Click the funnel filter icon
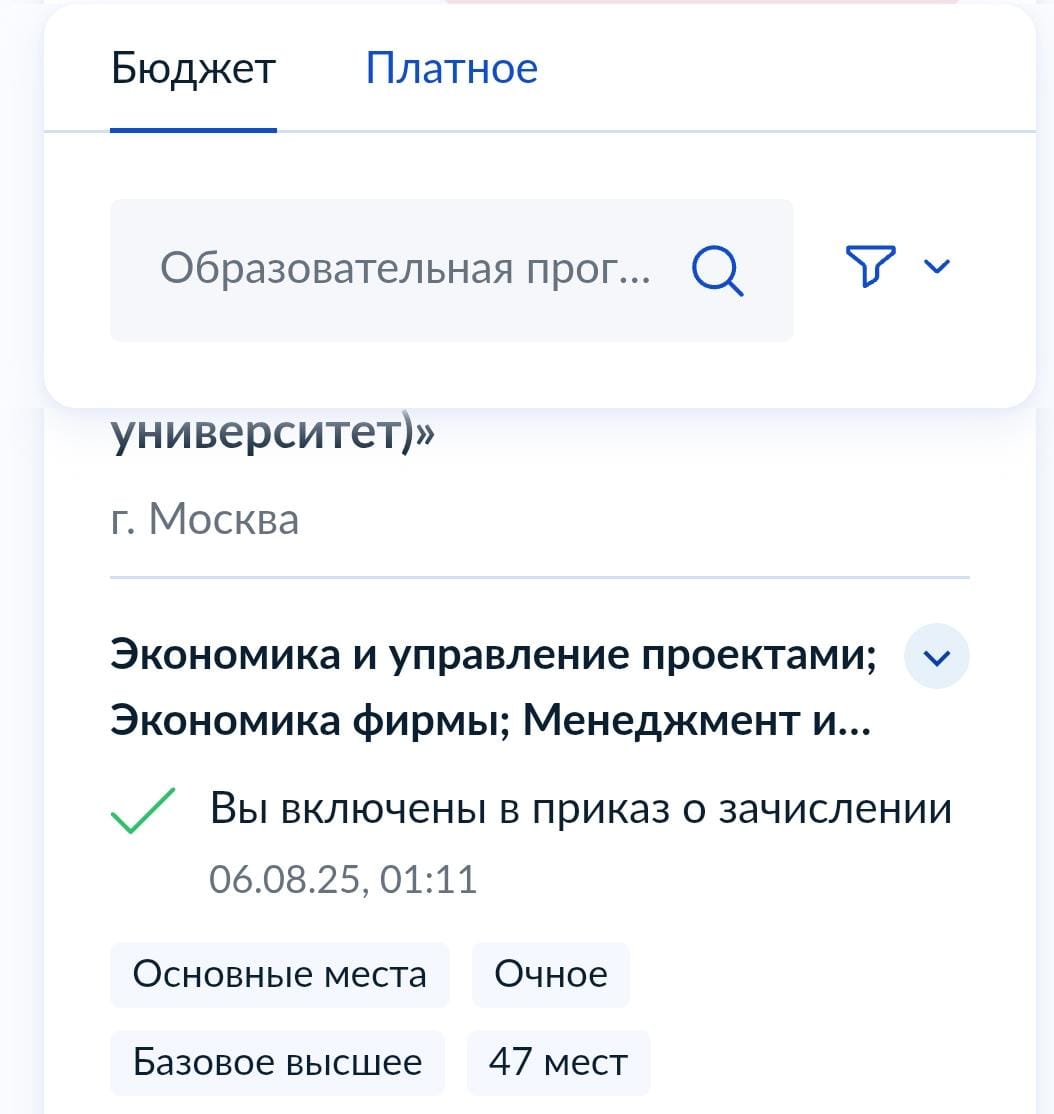 click(x=870, y=267)
